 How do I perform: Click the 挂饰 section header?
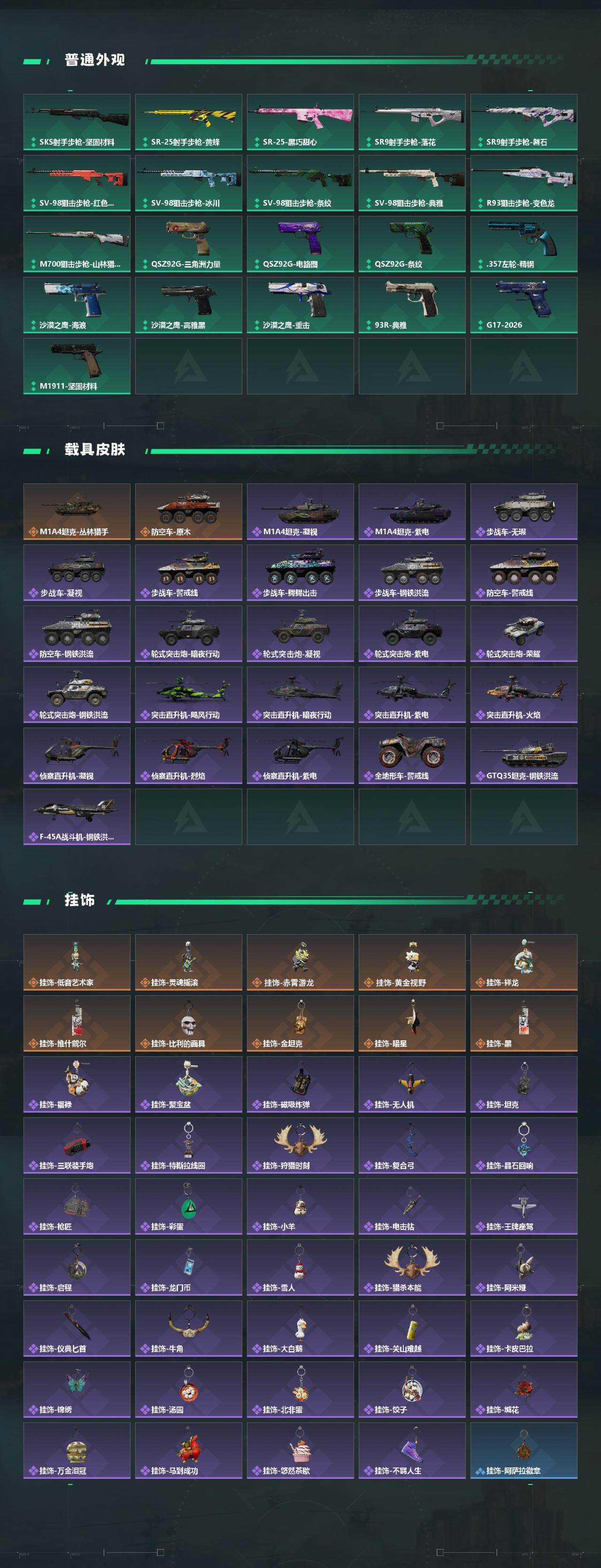click(80, 899)
